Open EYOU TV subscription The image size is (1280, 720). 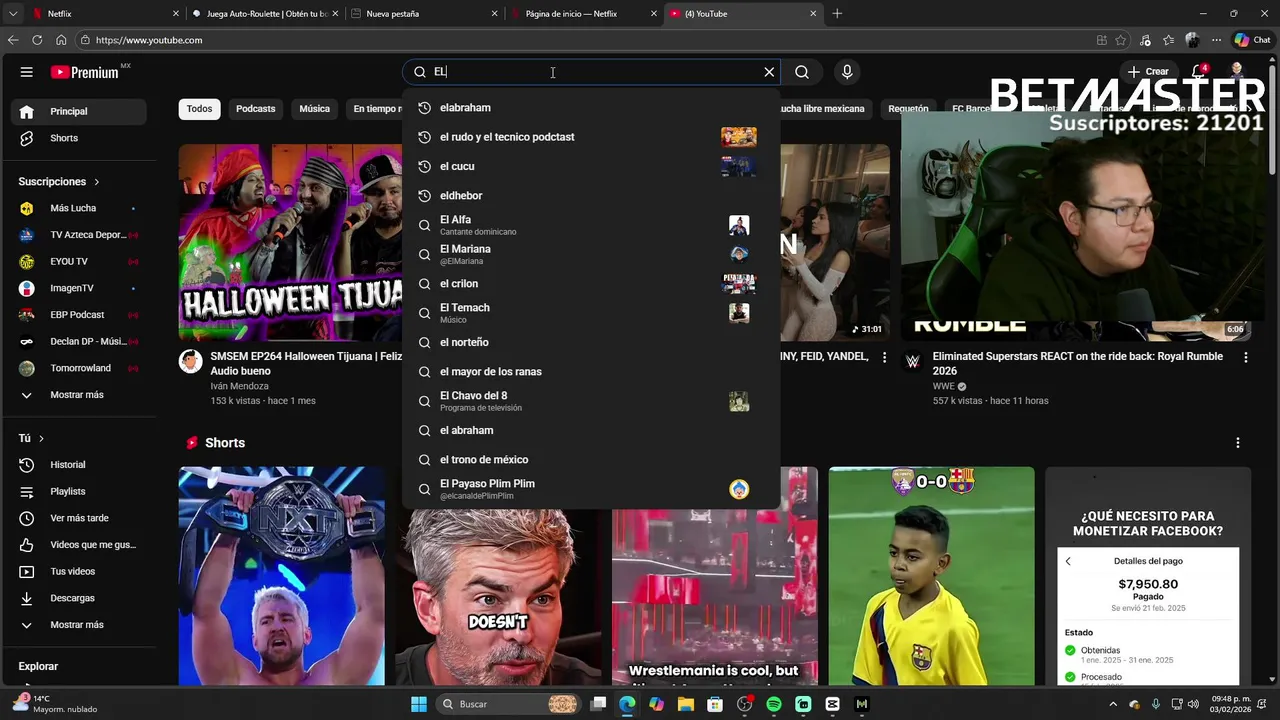78,262
